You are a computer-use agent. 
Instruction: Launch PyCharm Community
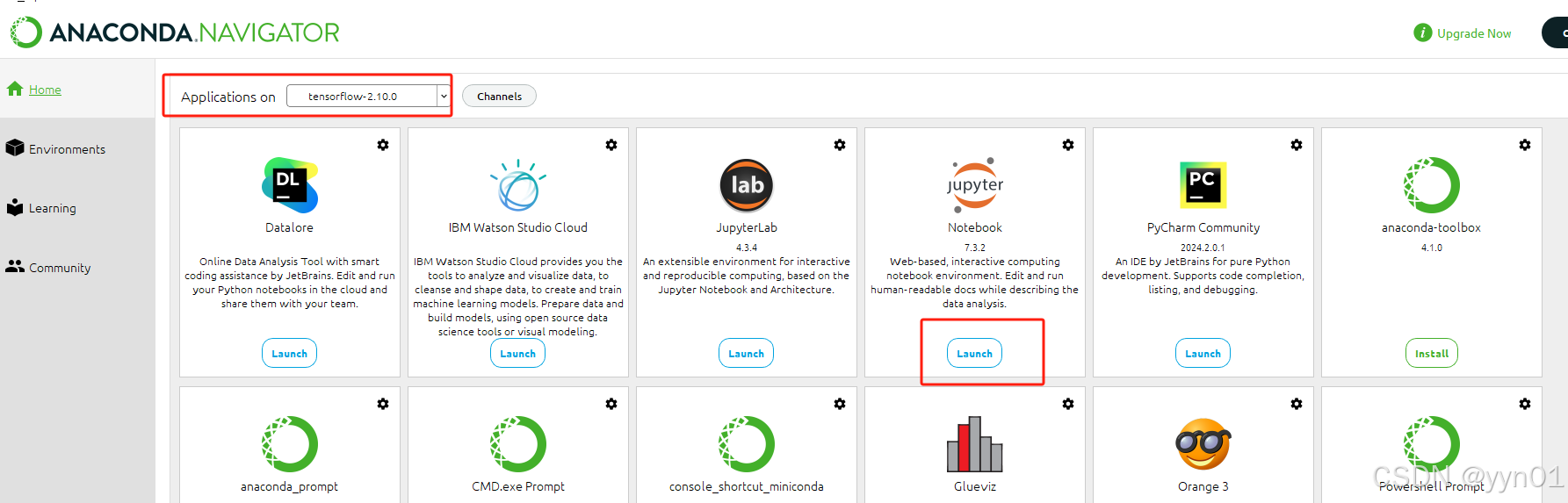click(x=1203, y=353)
